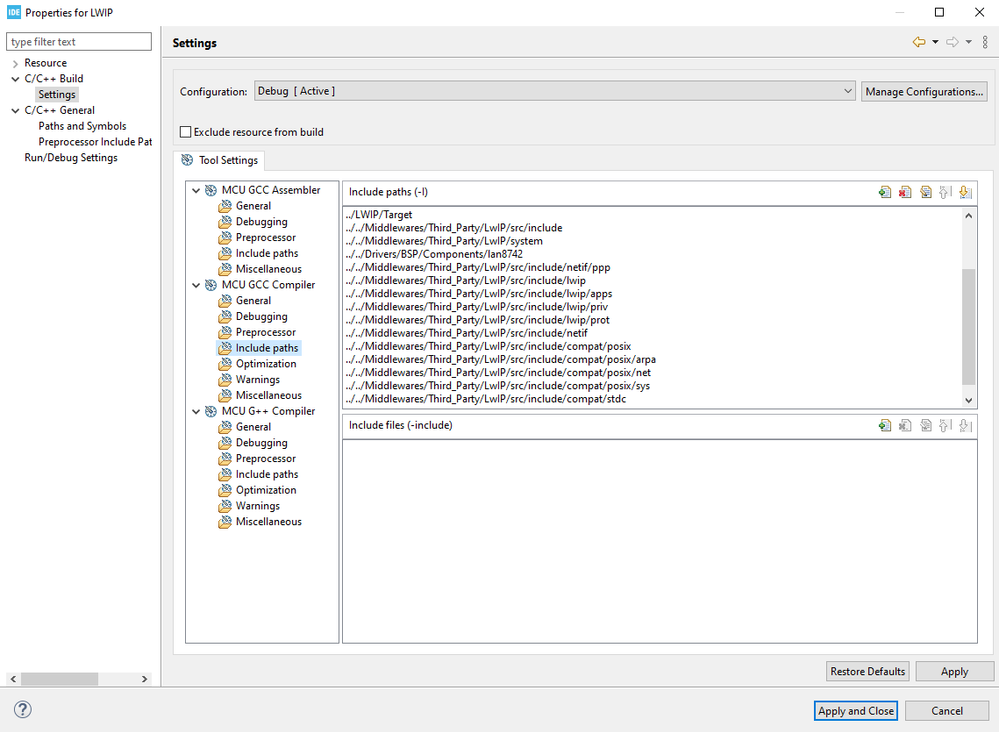The image size is (999, 732).
Task: Click include paths scroll down arrow
Action: coord(968,400)
